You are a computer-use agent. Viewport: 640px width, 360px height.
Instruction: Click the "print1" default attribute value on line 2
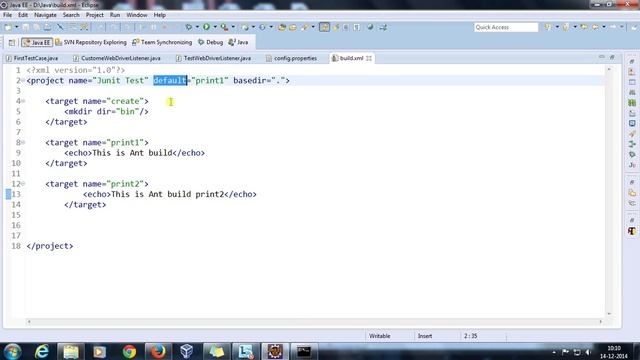coord(210,80)
